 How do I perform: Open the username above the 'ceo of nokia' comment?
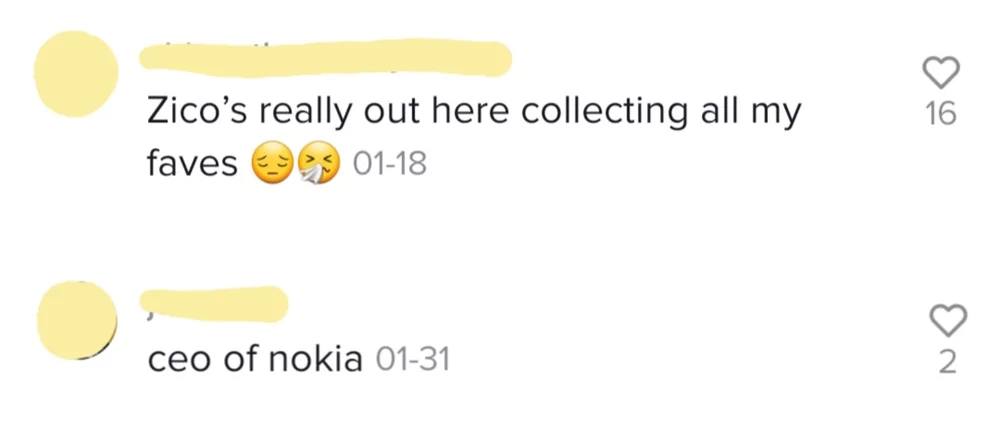coord(215,299)
